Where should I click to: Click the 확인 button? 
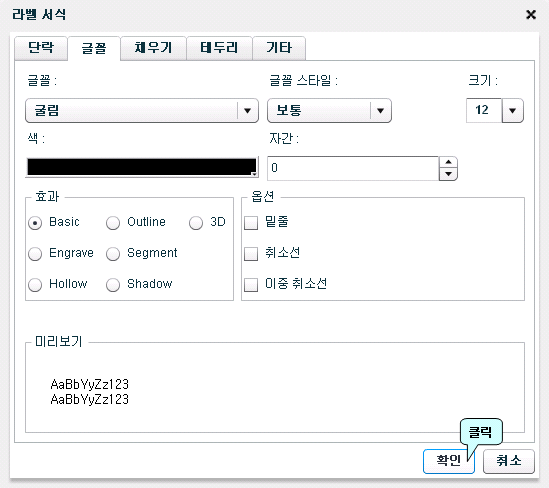pyautogui.click(x=449, y=461)
